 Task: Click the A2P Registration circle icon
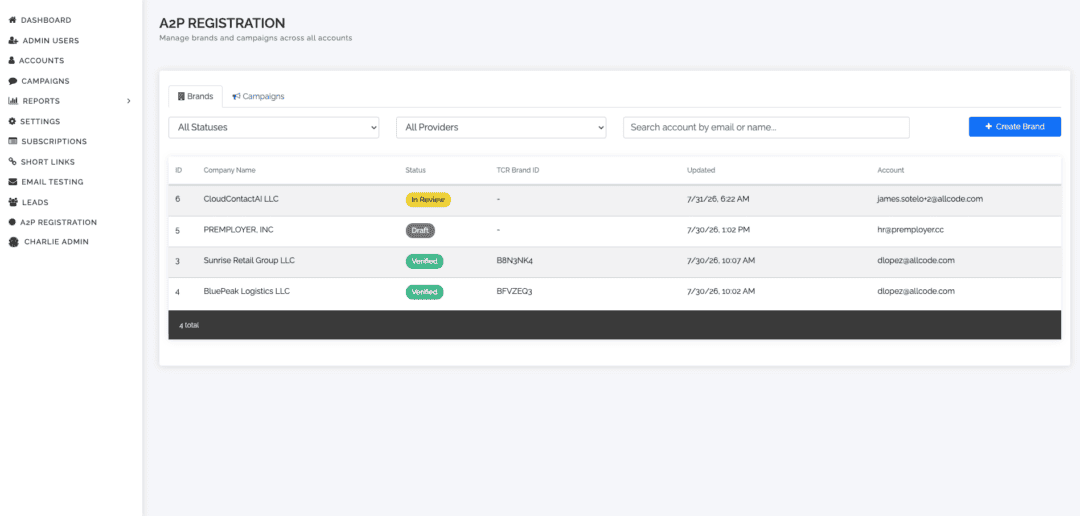[12, 222]
